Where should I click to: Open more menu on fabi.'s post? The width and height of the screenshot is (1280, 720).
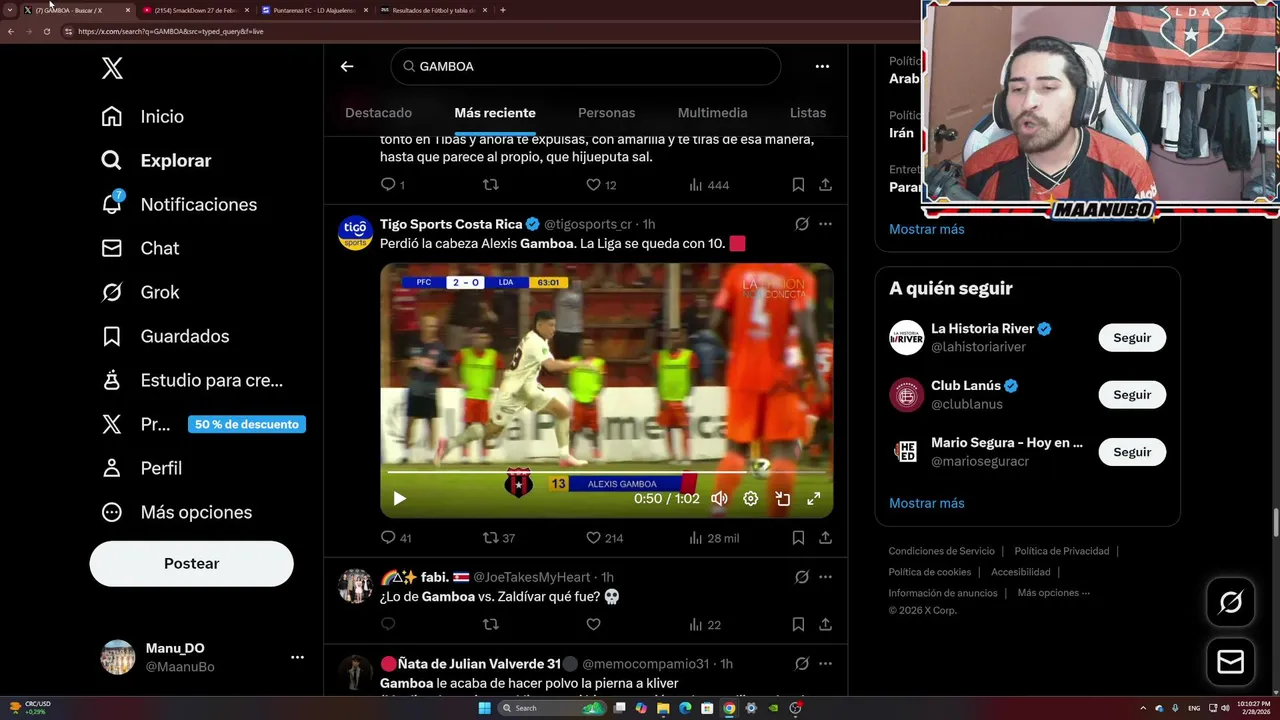point(825,577)
